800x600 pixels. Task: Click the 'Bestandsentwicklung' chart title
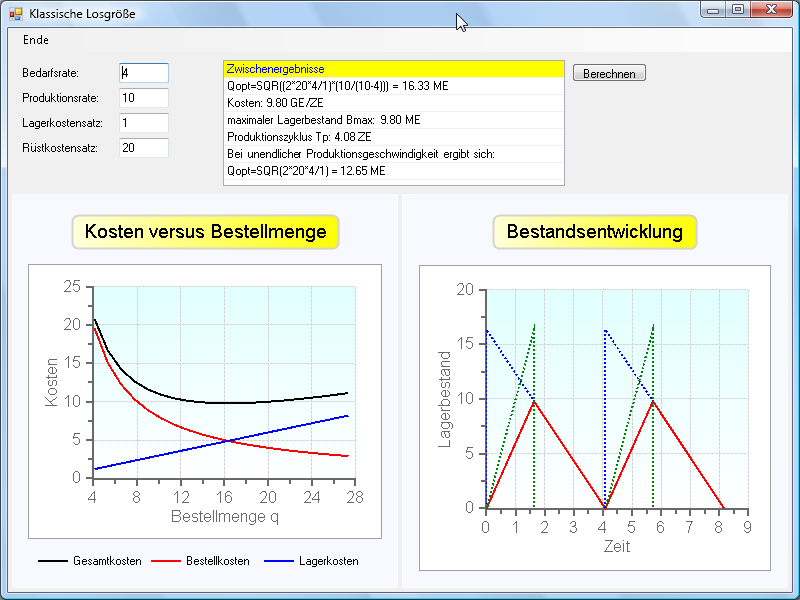[594, 232]
